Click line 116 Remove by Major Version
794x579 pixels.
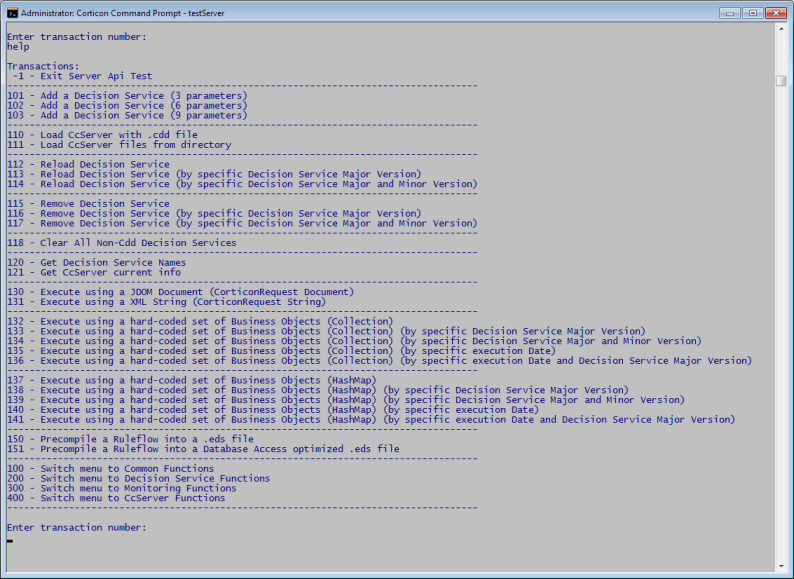coord(214,213)
